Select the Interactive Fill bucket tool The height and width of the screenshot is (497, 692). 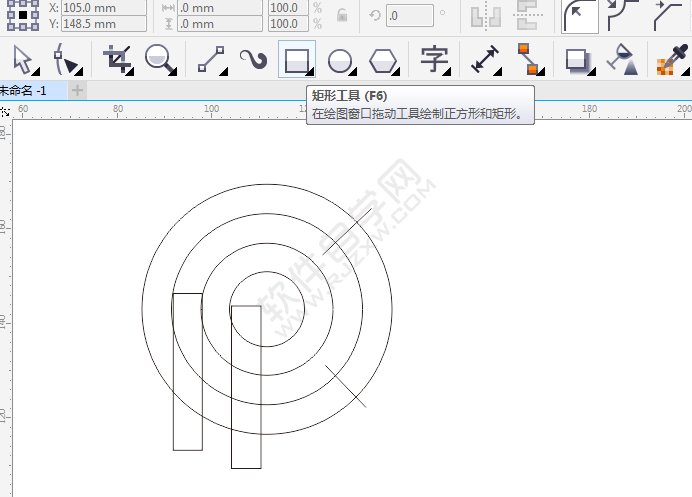coord(623,61)
